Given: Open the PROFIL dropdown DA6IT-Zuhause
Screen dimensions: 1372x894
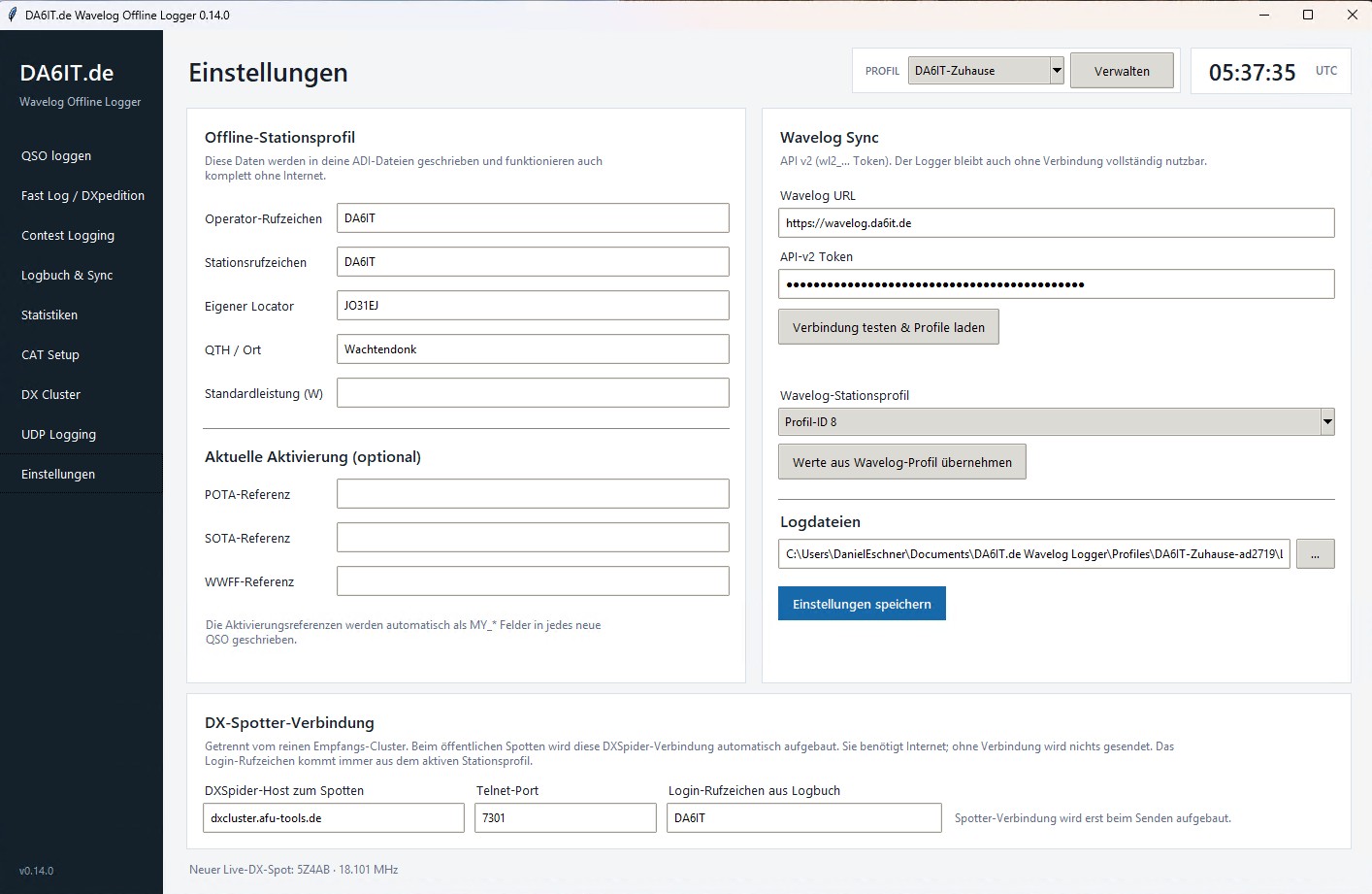Looking at the screenshot, I should [x=986, y=70].
